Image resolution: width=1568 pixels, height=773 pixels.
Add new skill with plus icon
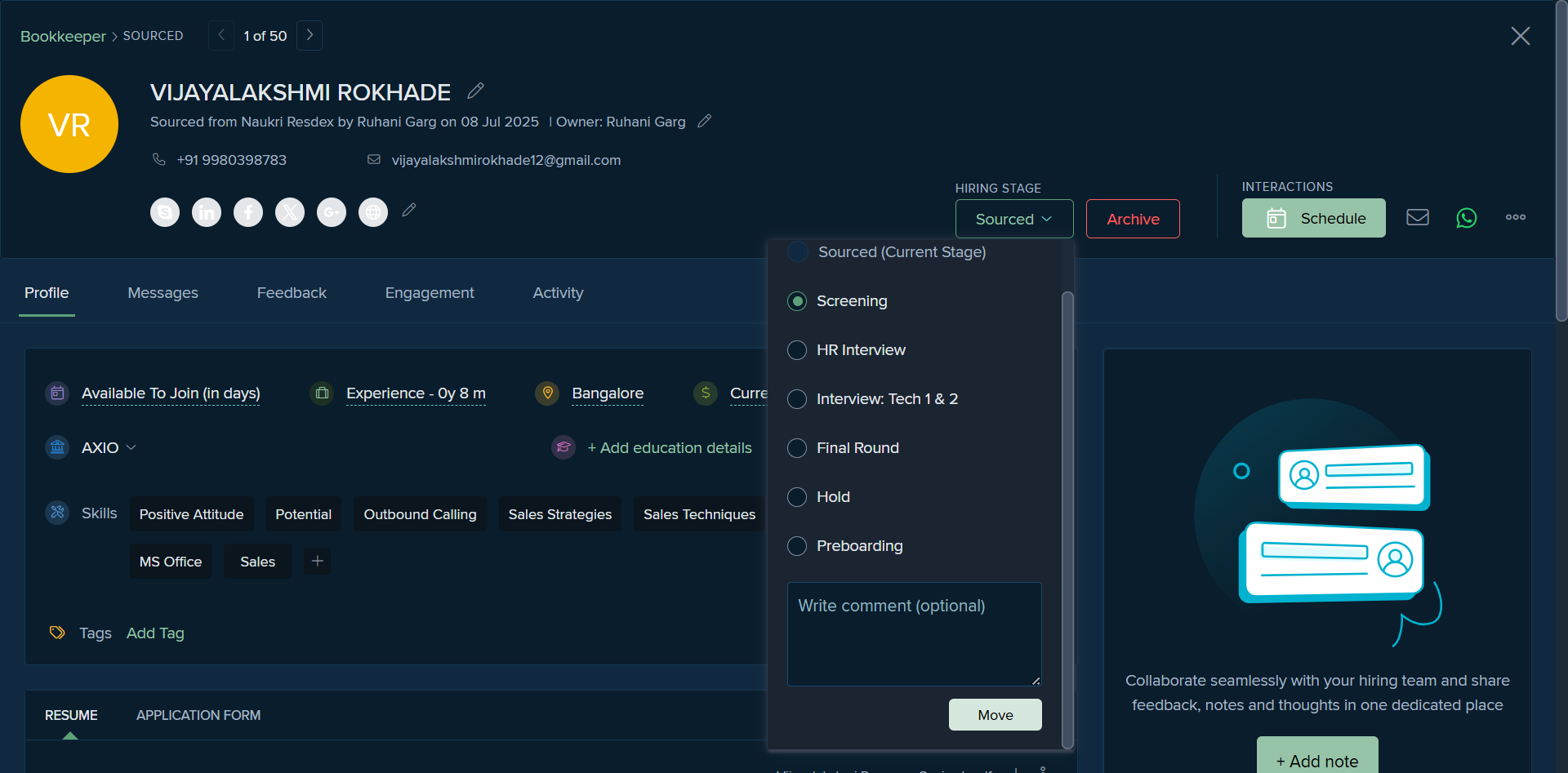tap(318, 561)
